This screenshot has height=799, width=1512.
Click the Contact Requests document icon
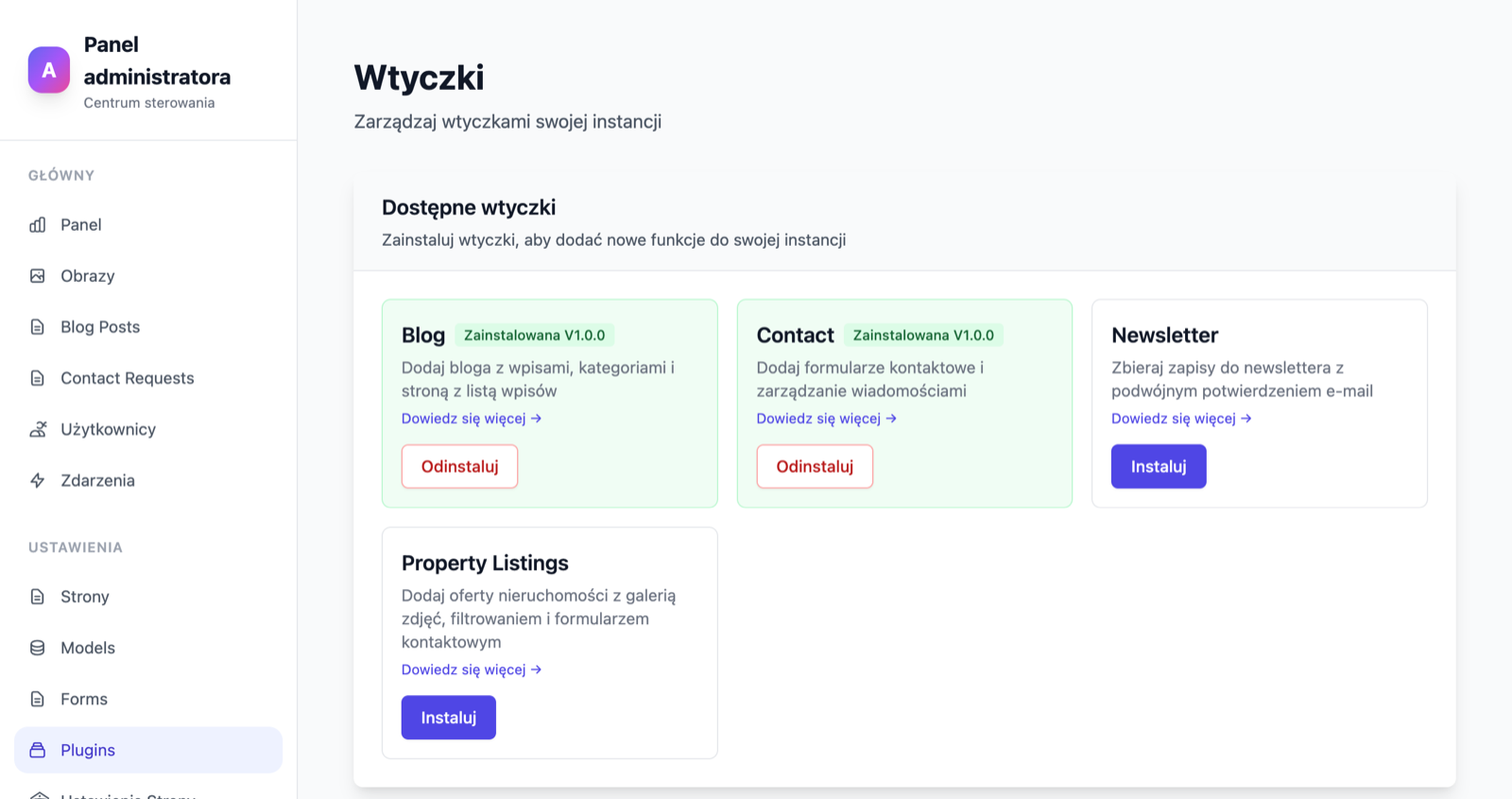click(x=38, y=378)
